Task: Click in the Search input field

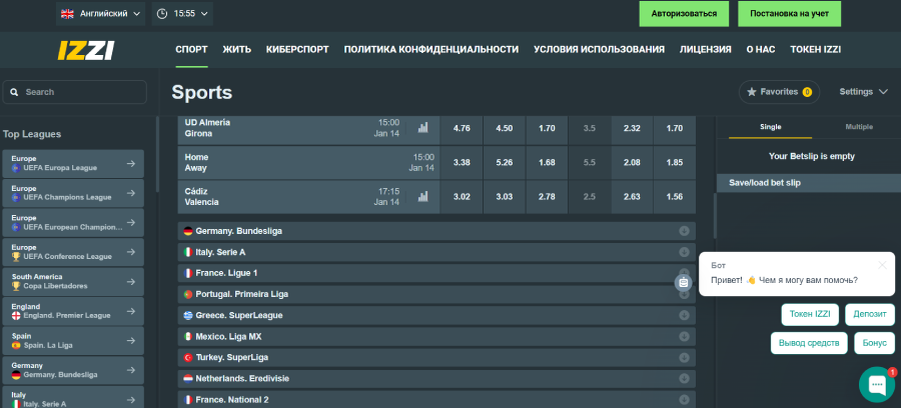Action: [75, 92]
